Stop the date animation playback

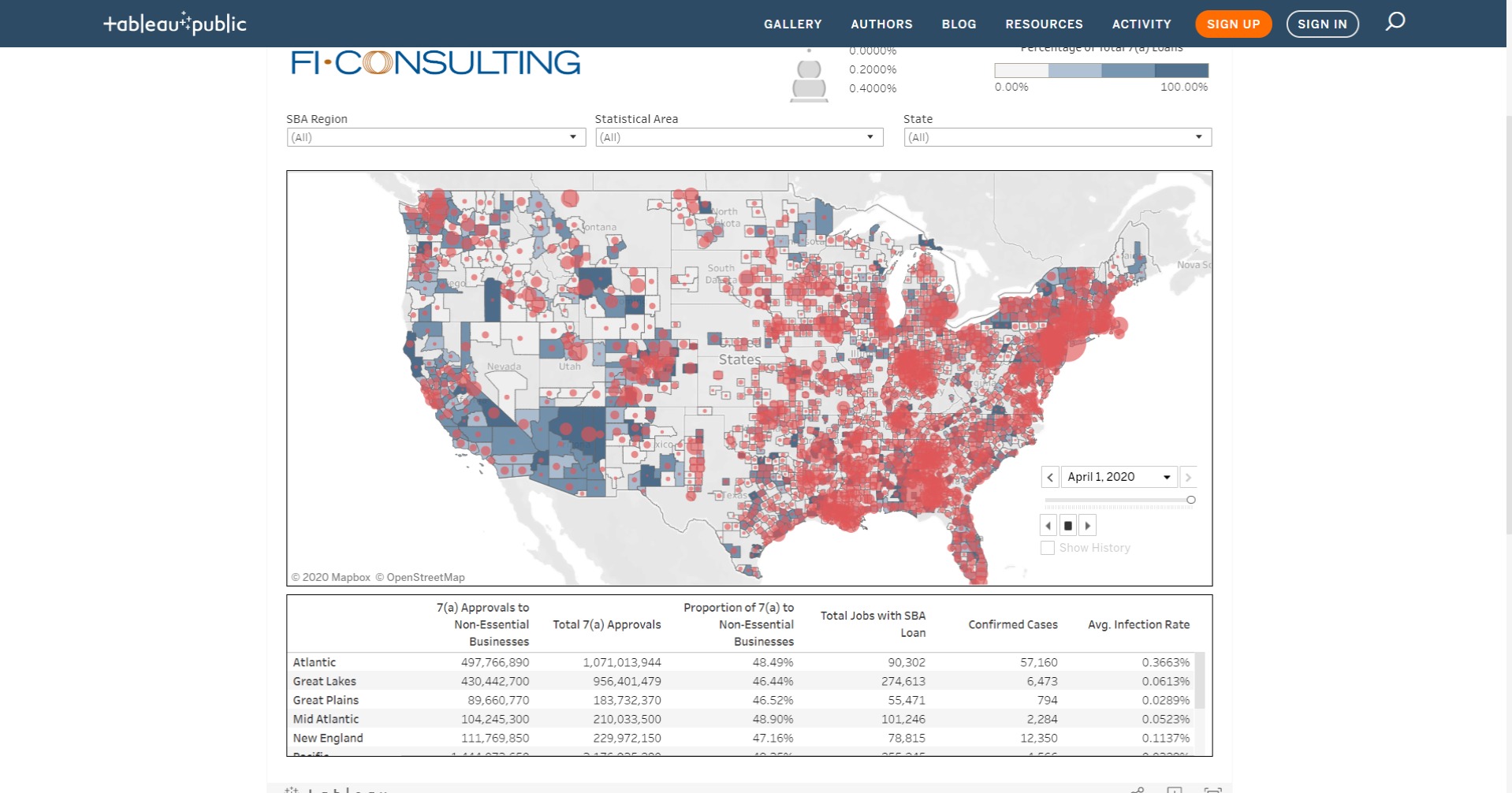(x=1067, y=526)
